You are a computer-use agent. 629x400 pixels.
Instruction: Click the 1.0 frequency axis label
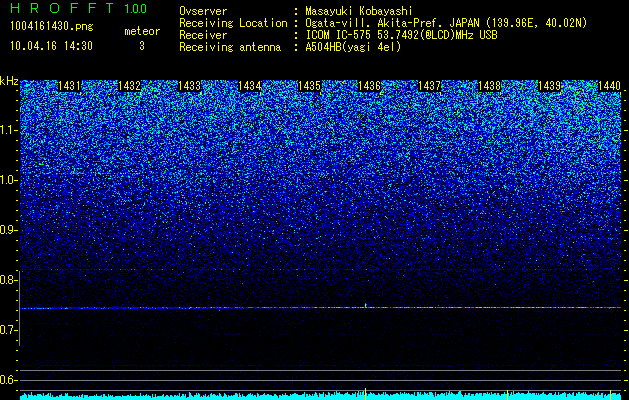tap(10, 181)
